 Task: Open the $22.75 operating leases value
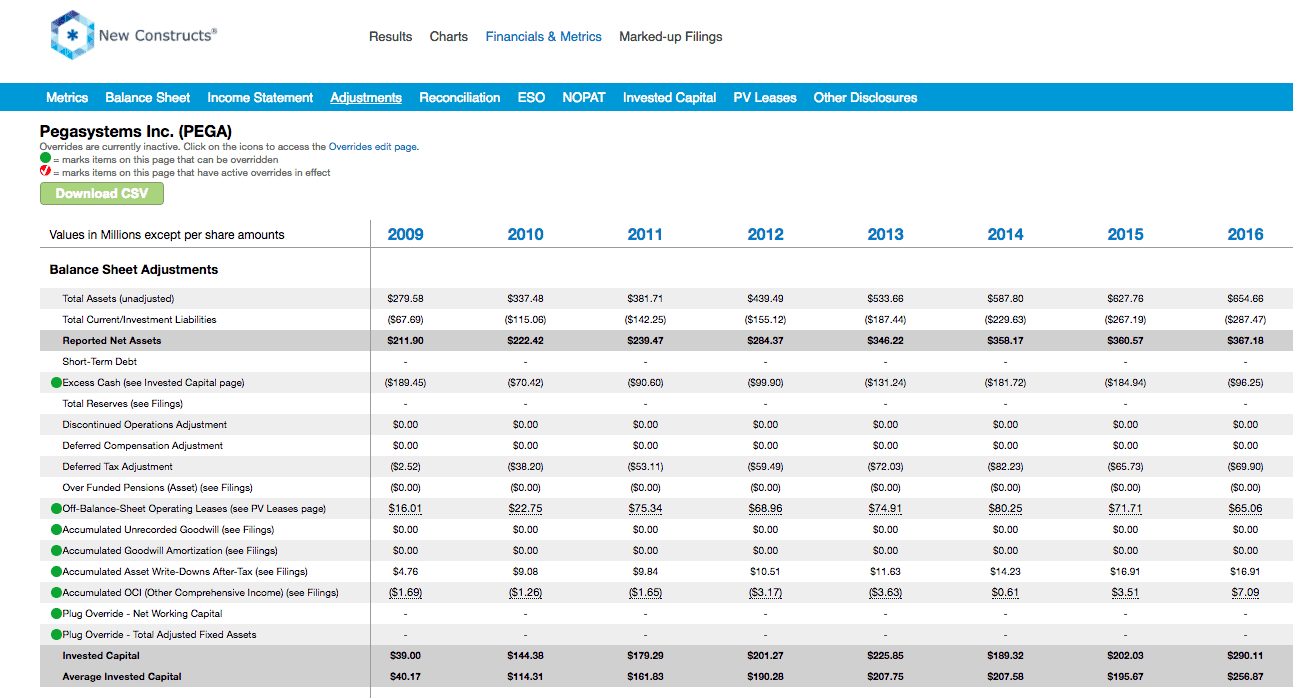click(525, 509)
